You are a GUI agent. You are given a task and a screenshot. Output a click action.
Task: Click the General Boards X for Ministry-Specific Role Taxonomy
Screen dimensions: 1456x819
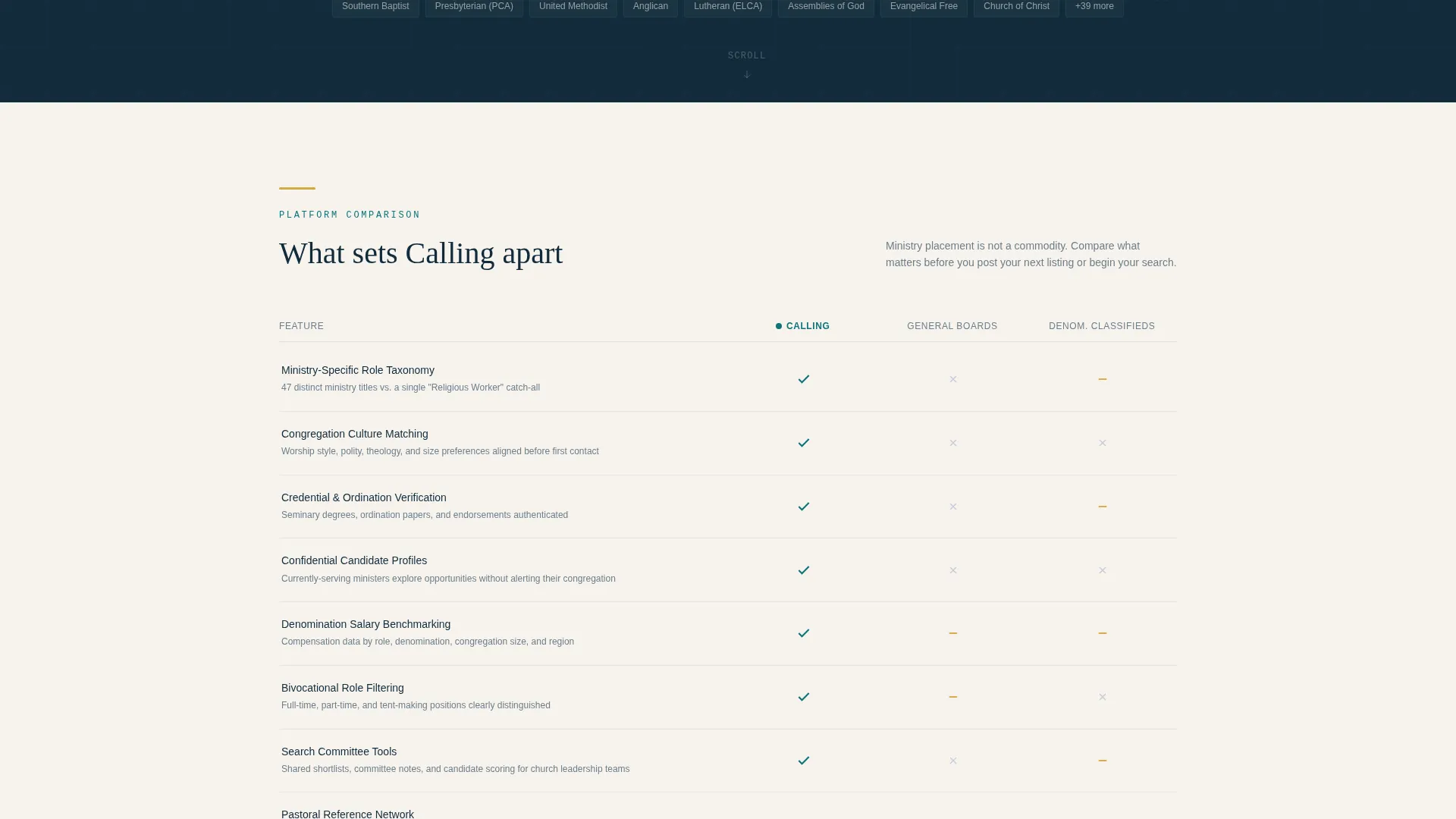[953, 379]
